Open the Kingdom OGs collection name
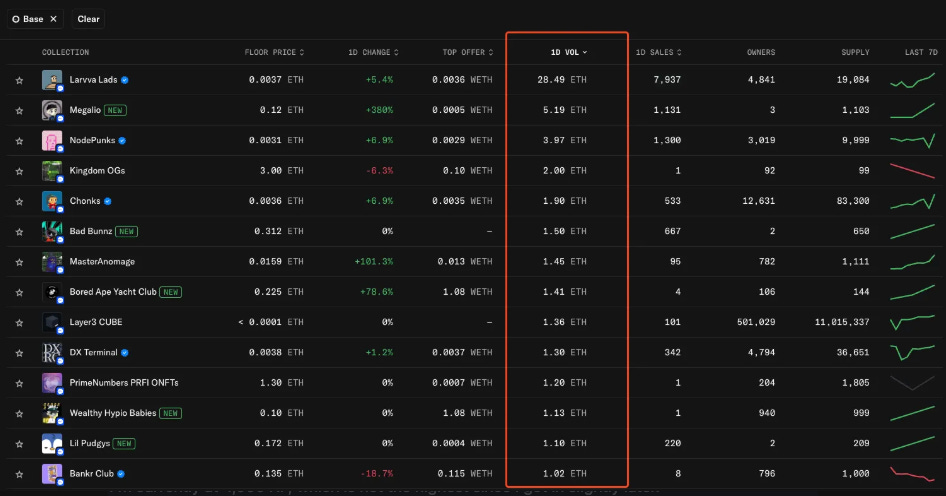Screen dimensions: 946x496 pyautogui.click(x=97, y=171)
